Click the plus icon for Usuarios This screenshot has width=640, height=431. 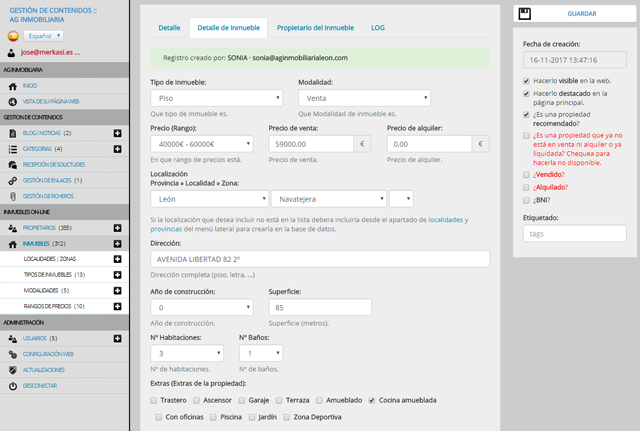[x=118, y=338]
